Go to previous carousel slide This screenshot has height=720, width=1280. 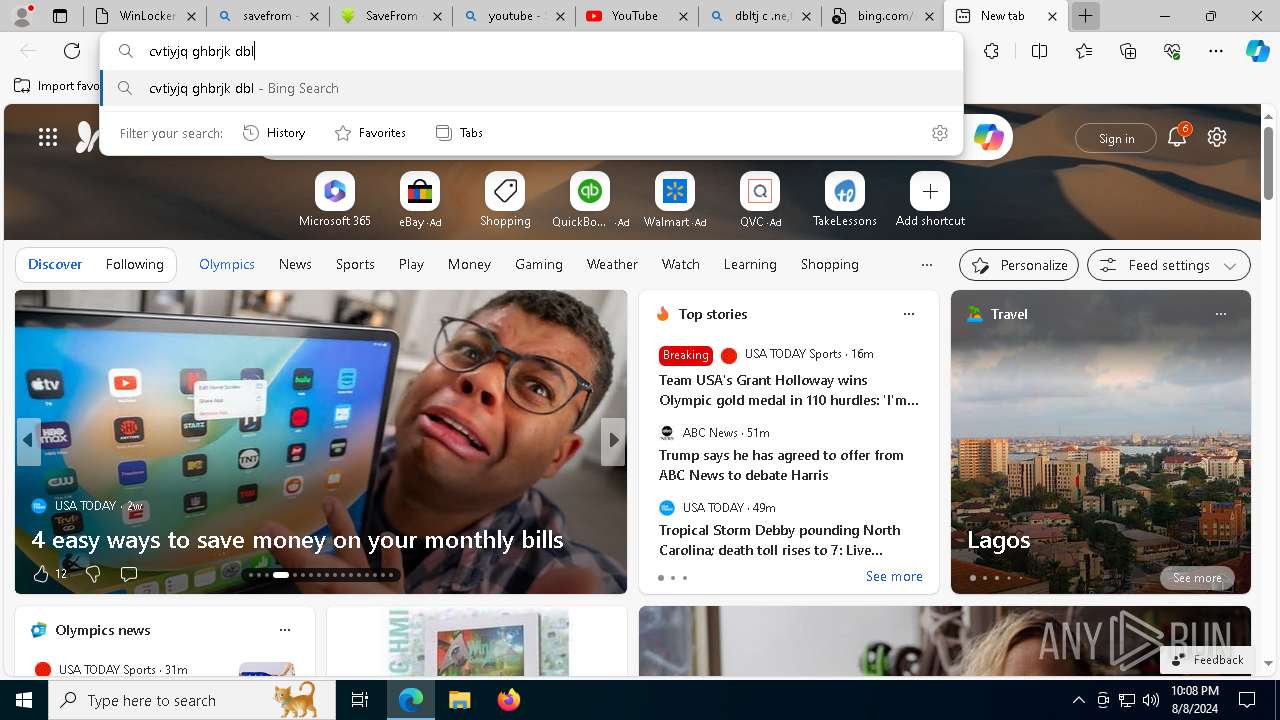pyautogui.click(x=28, y=440)
